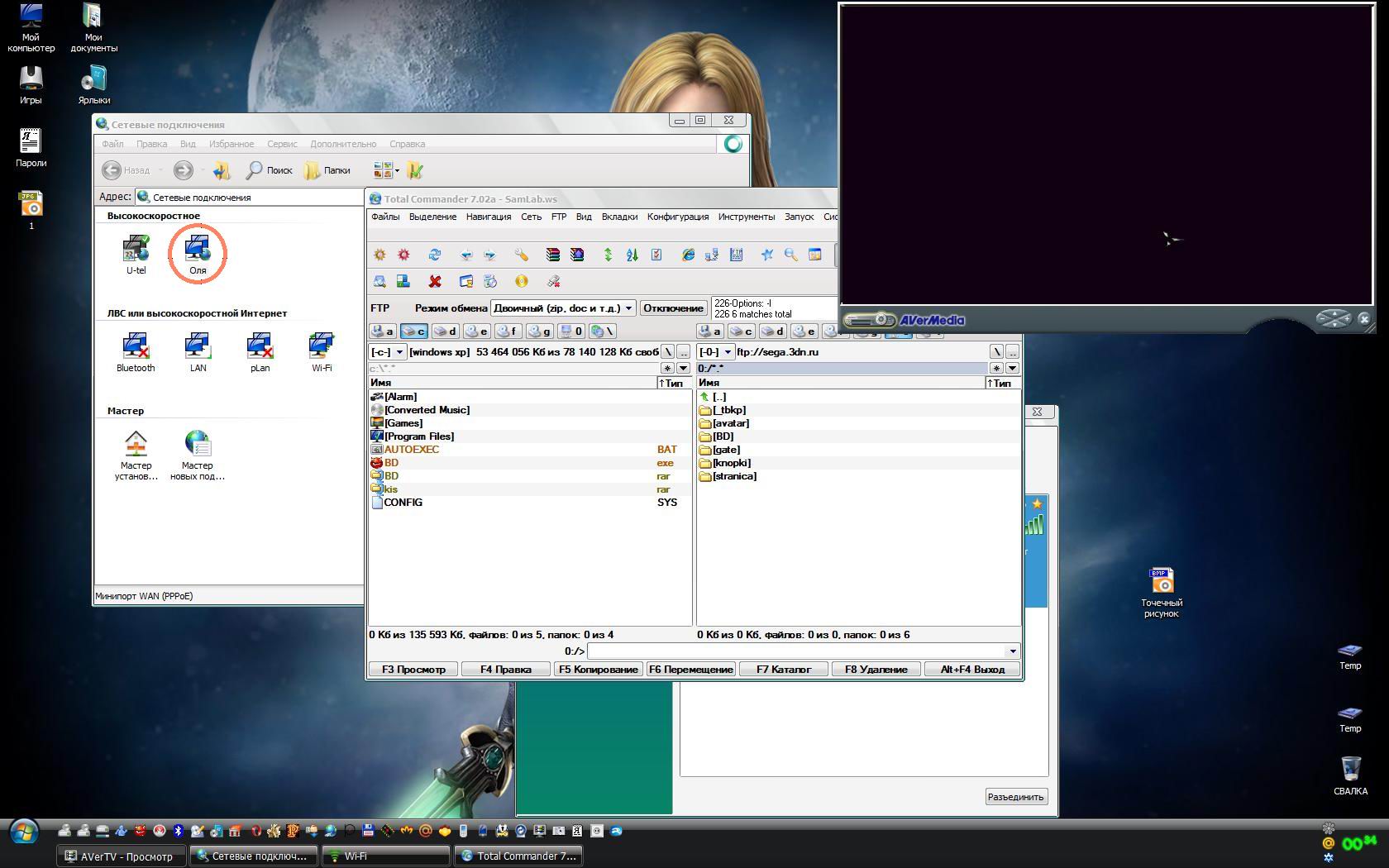Select the Wi-Fi connection icon in Network Connections
Screen dimensions: 1389x868
point(322,352)
